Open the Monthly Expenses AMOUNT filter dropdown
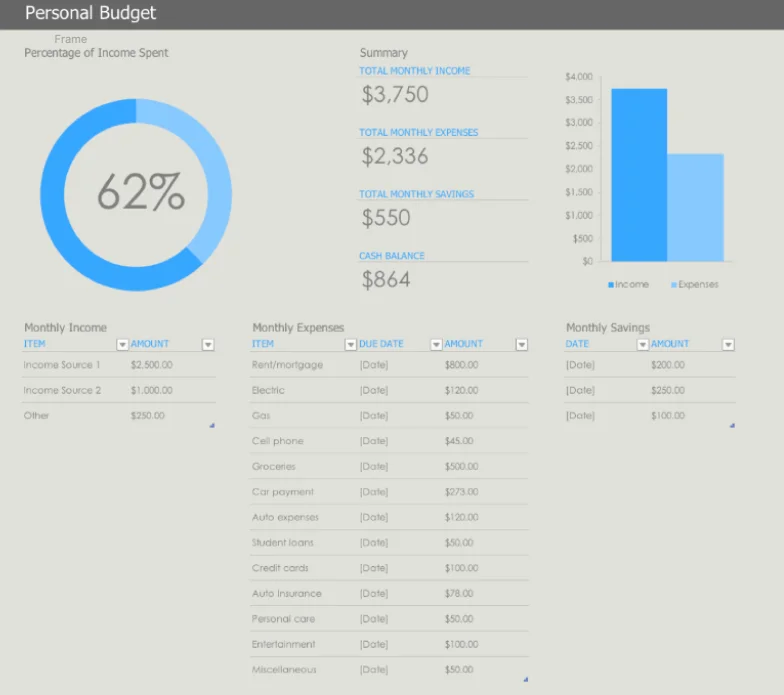784x695 pixels. 522,344
